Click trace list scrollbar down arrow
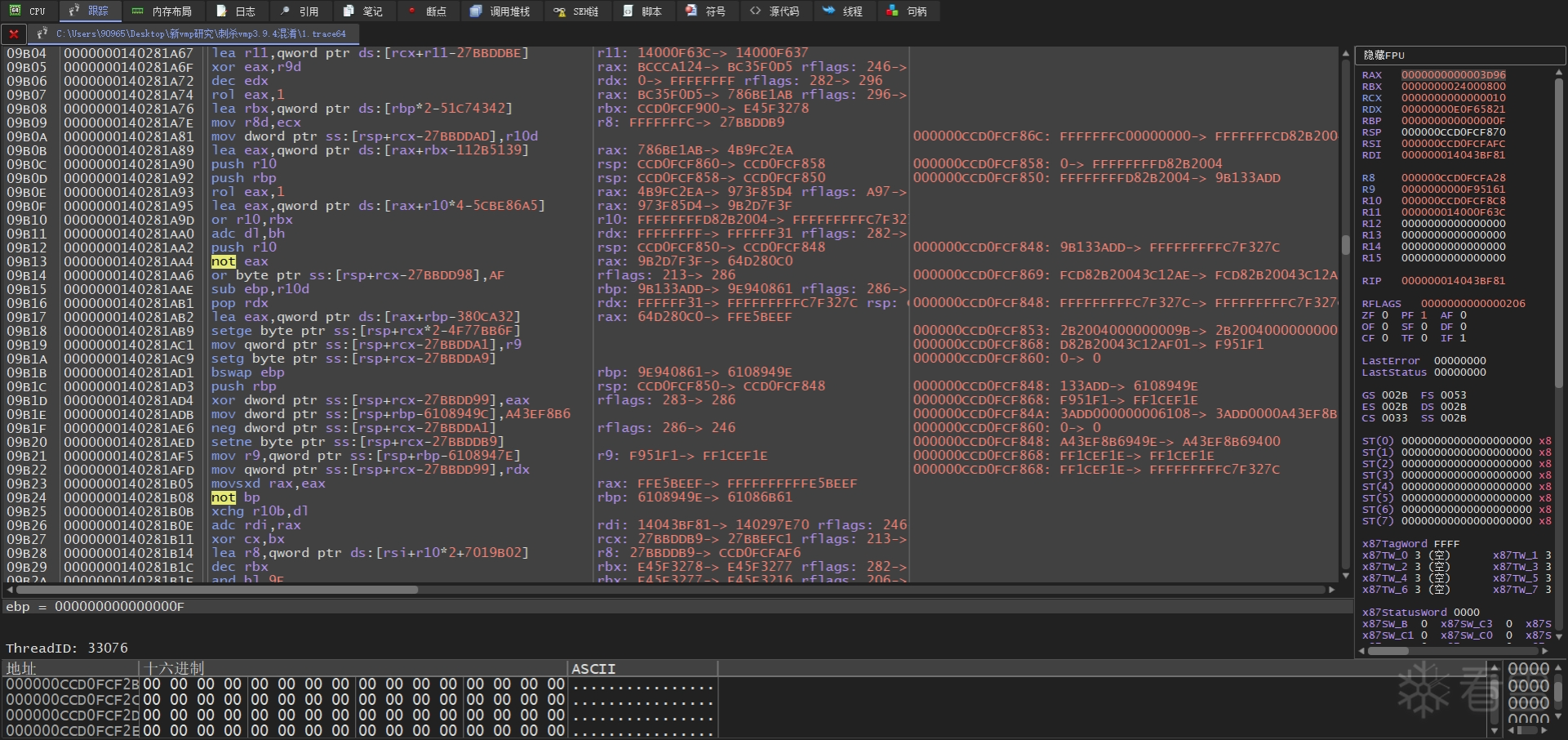 (1345, 575)
